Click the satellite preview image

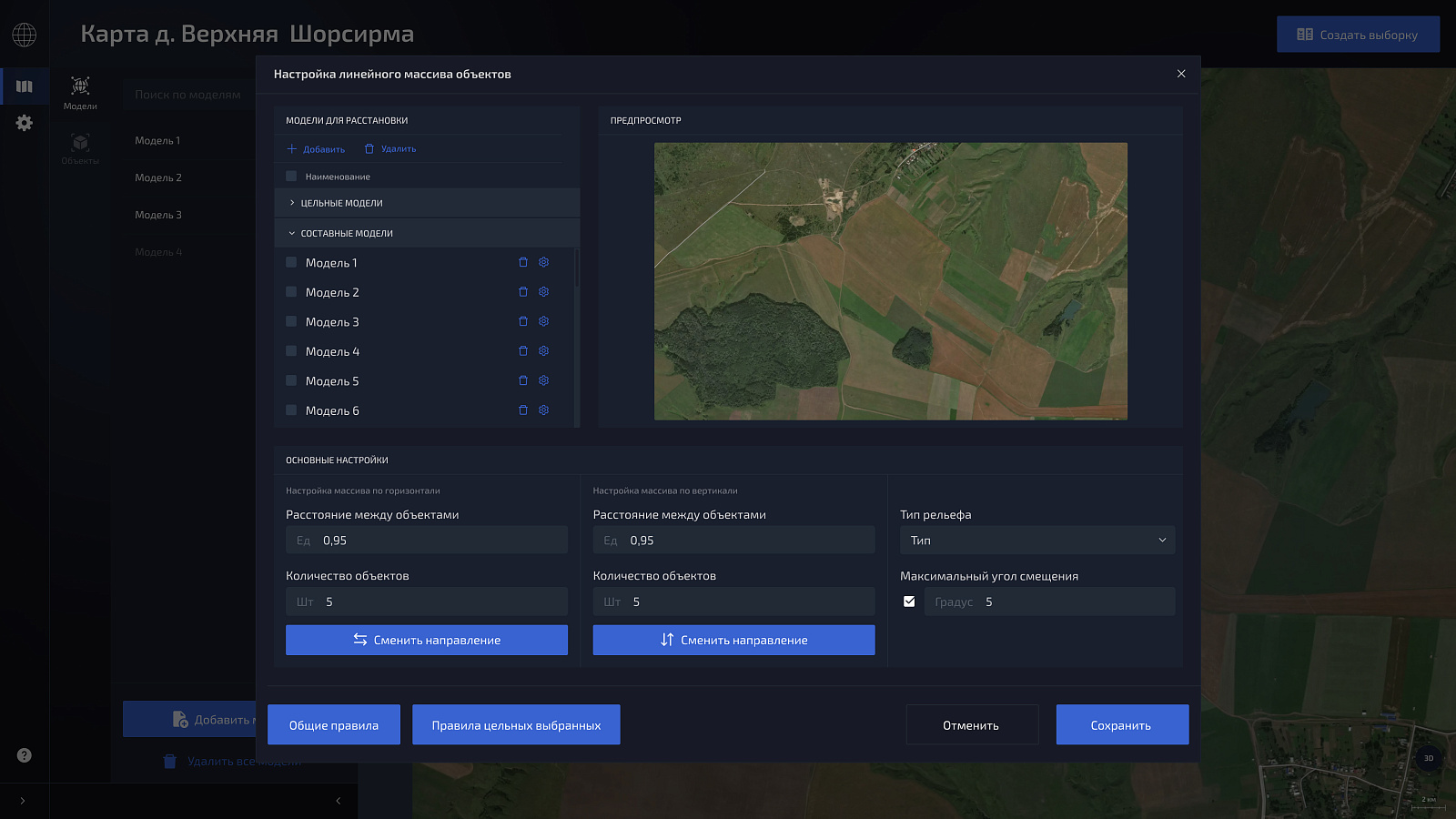tap(891, 281)
